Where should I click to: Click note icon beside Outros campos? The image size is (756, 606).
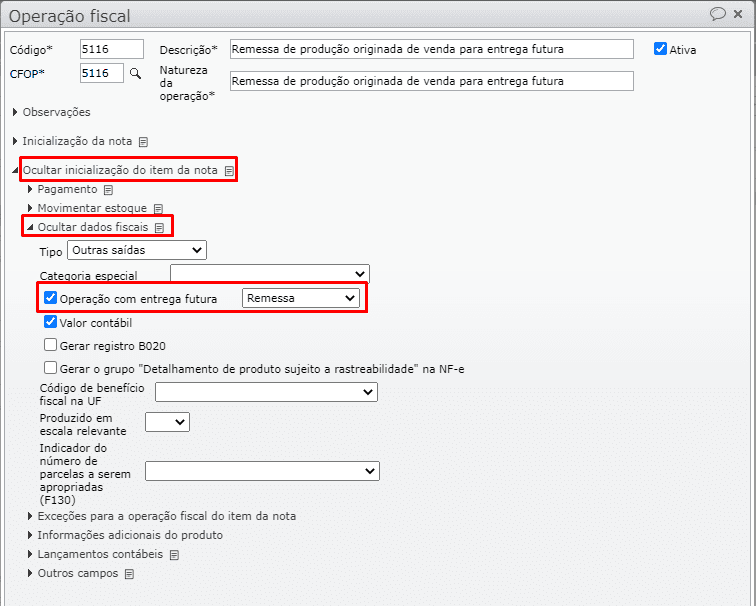pyautogui.click(x=129, y=574)
